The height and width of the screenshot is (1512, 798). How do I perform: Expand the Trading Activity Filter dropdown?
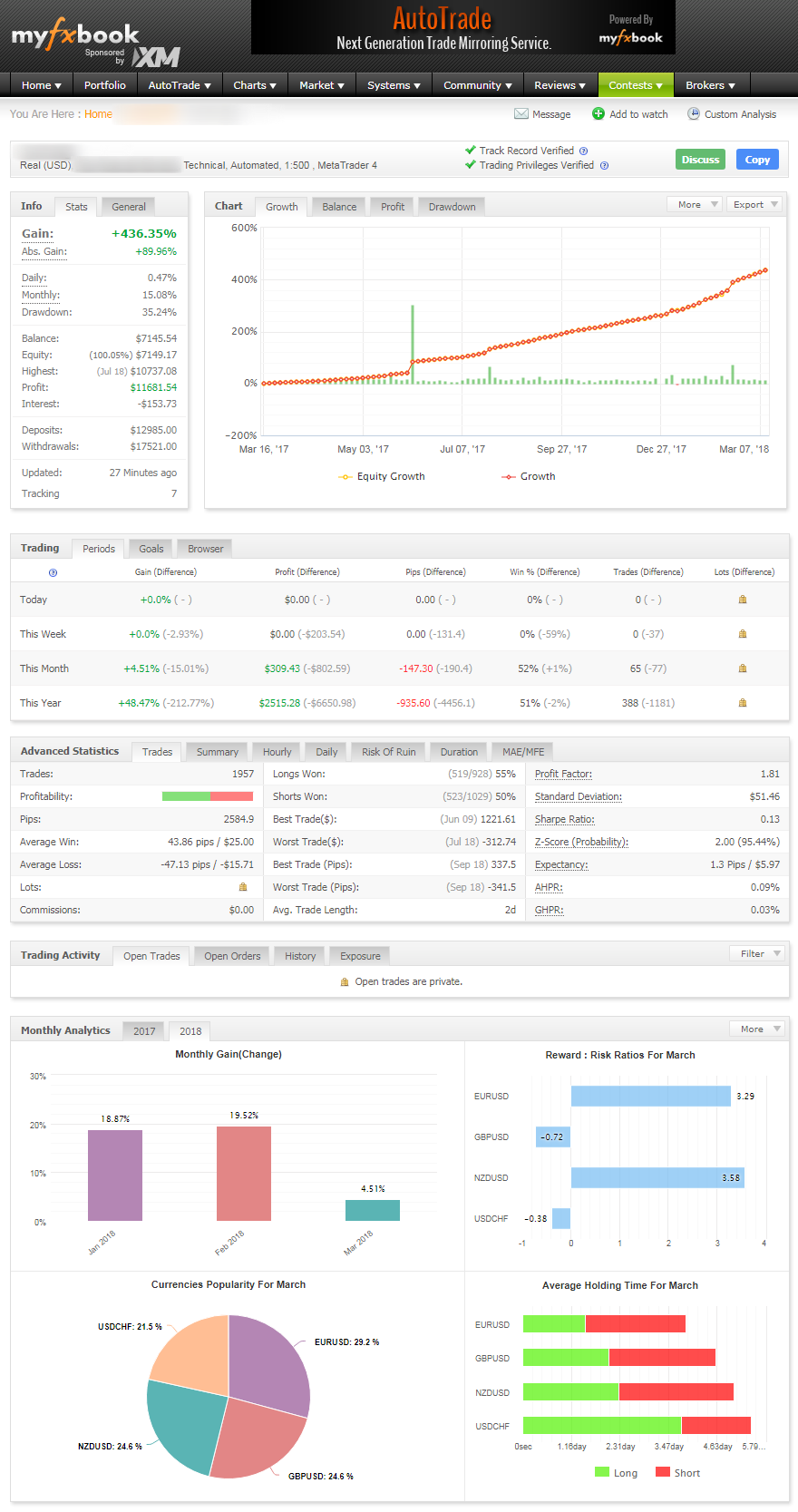click(x=757, y=954)
